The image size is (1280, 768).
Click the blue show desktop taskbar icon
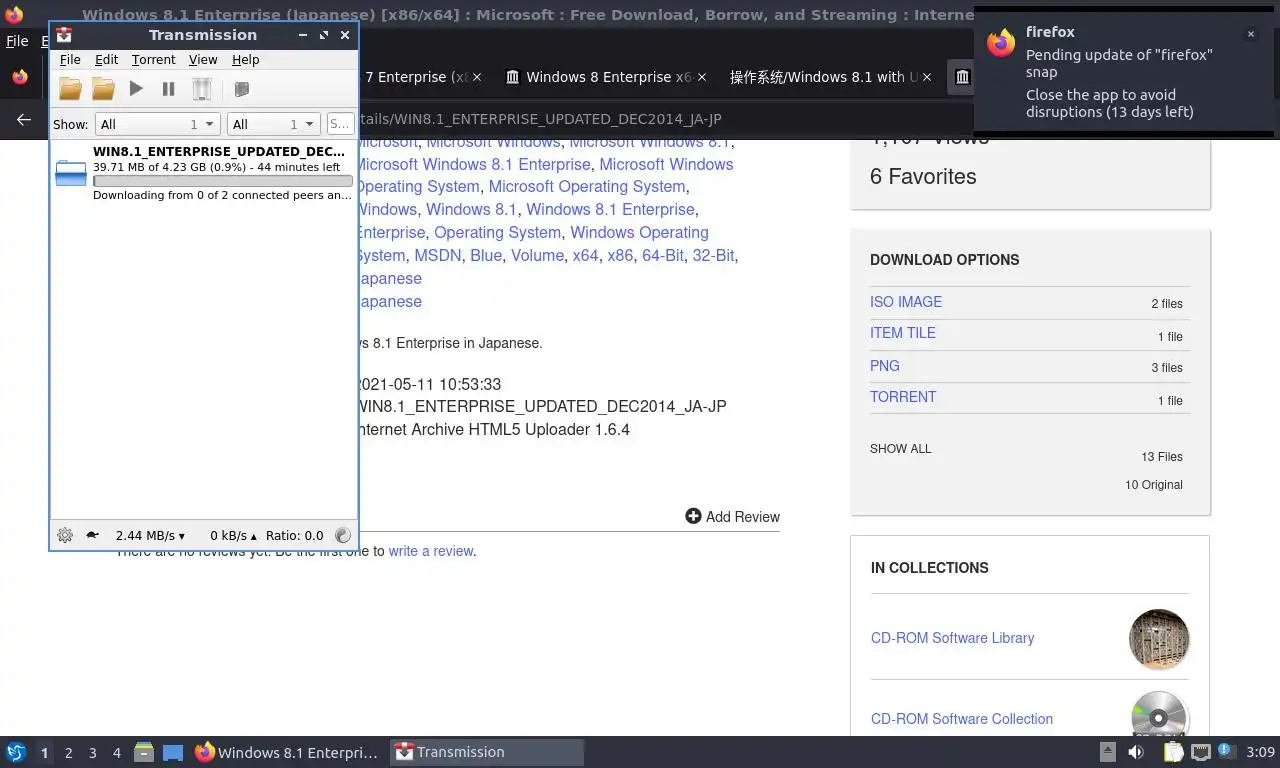(x=173, y=752)
